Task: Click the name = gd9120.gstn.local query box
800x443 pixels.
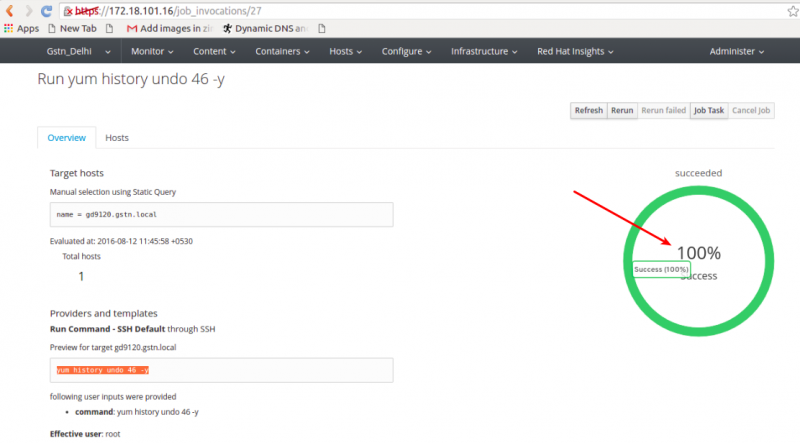Action: (x=221, y=214)
